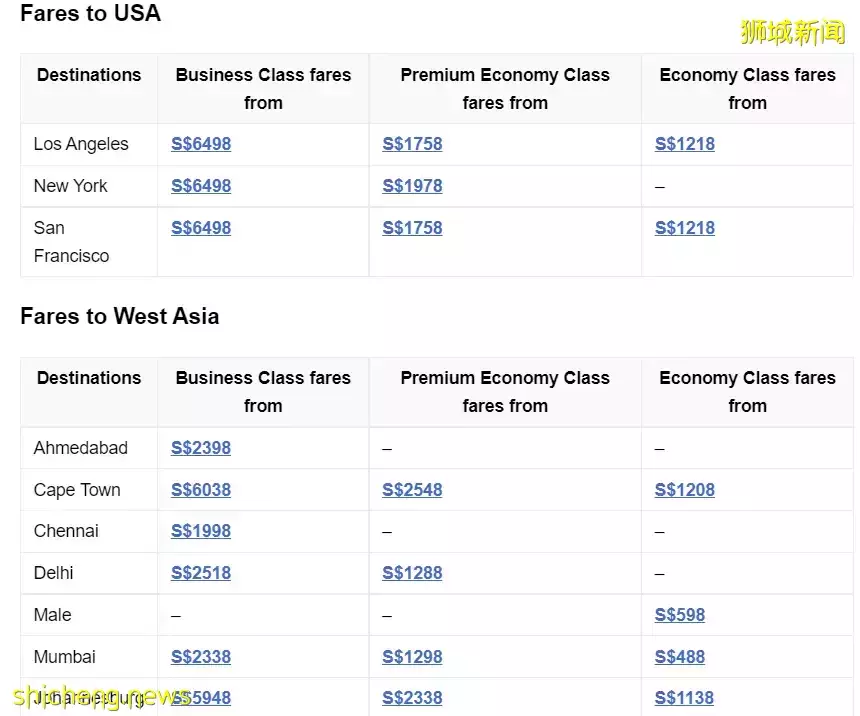Select Los Angeles Economy fare S$1218
Viewport: 860px width, 716px height.
click(x=685, y=144)
